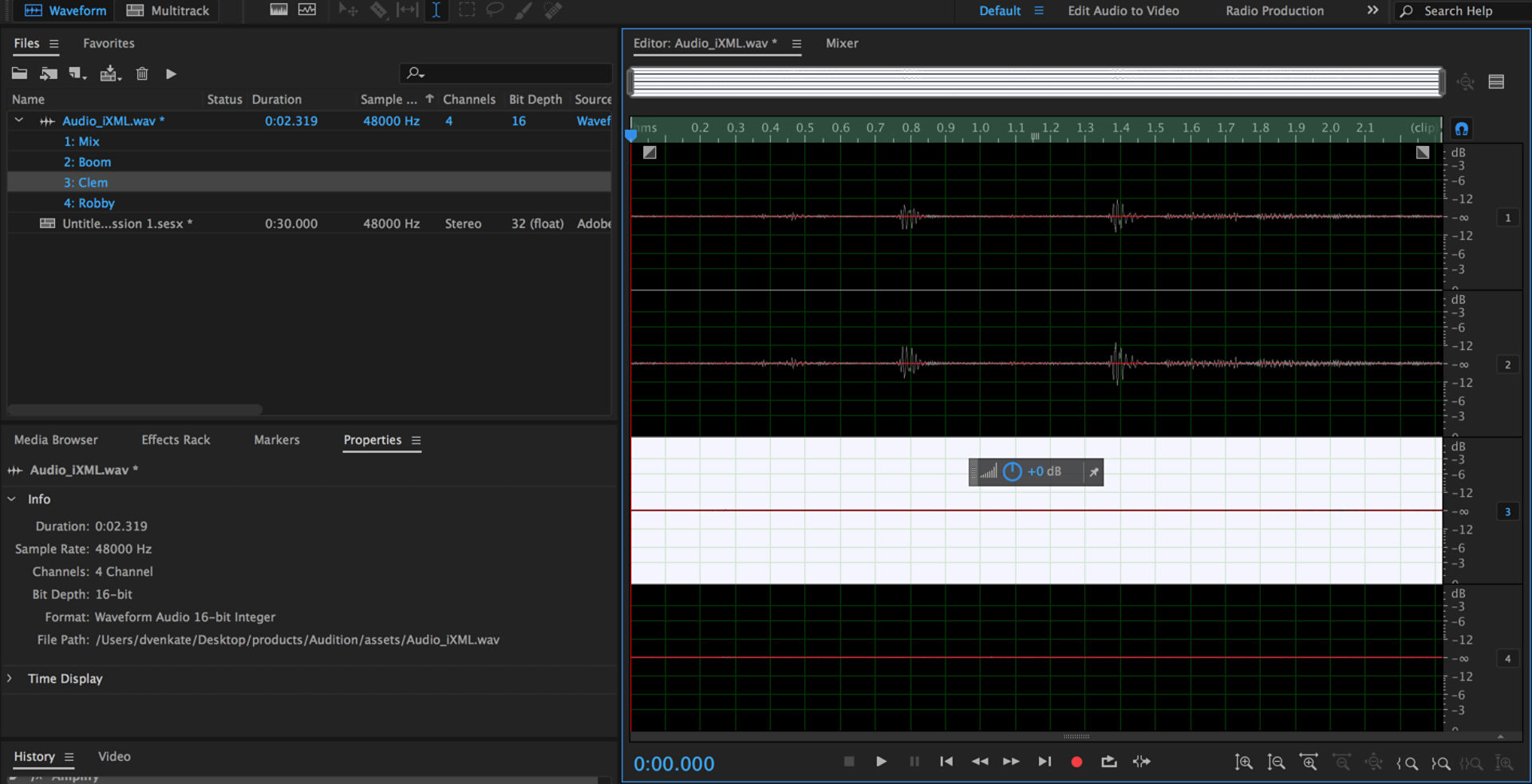This screenshot has height=784, width=1532.
Task: Open the Markers panel tab
Action: pos(276,439)
